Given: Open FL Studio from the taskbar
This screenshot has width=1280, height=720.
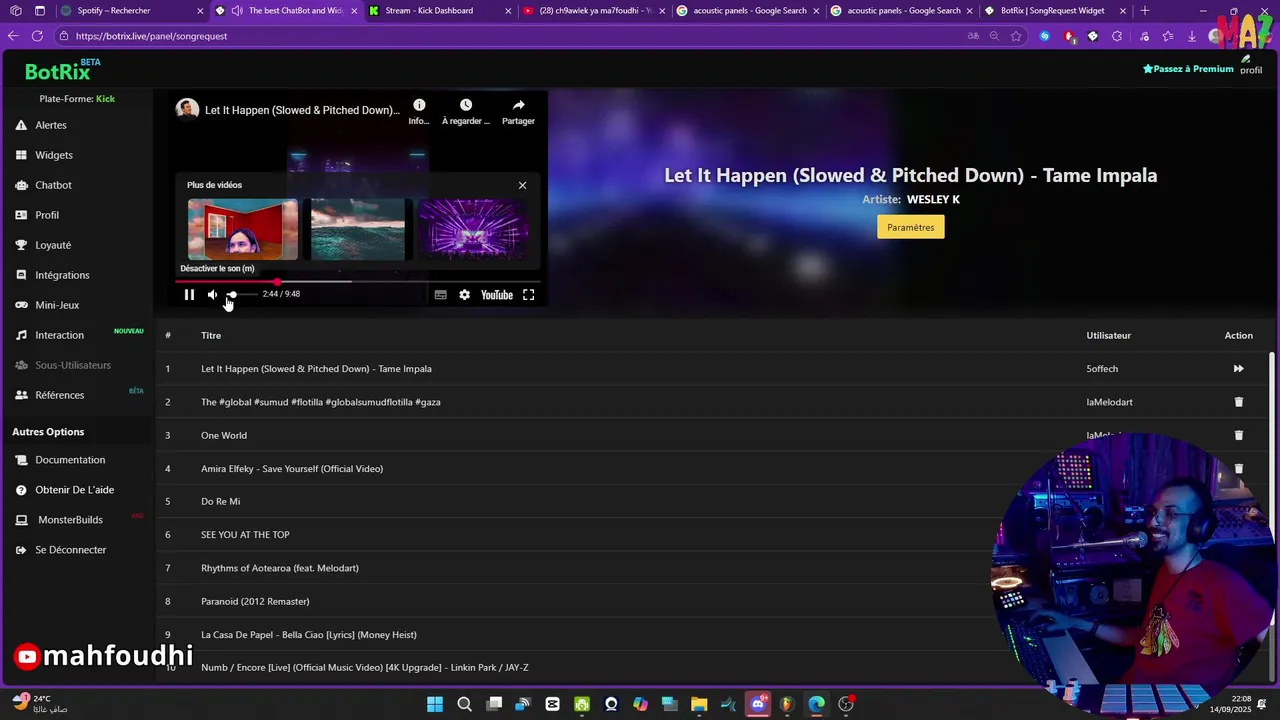Looking at the screenshot, I should 787,704.
